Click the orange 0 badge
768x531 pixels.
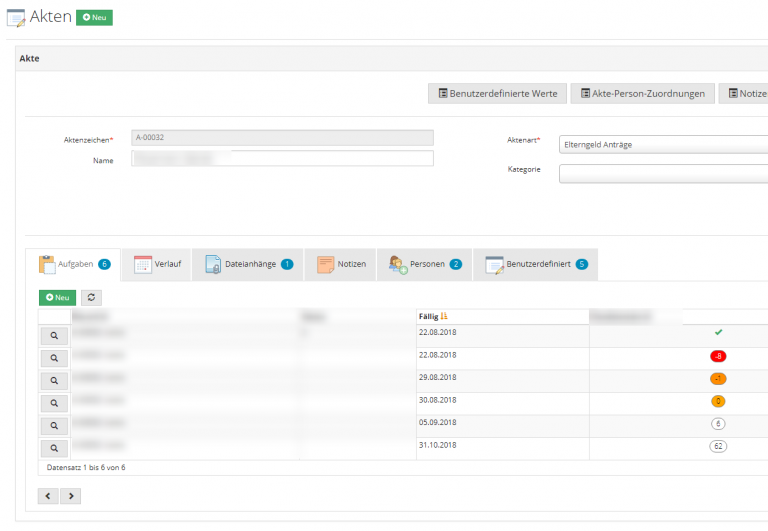[718, 401]
